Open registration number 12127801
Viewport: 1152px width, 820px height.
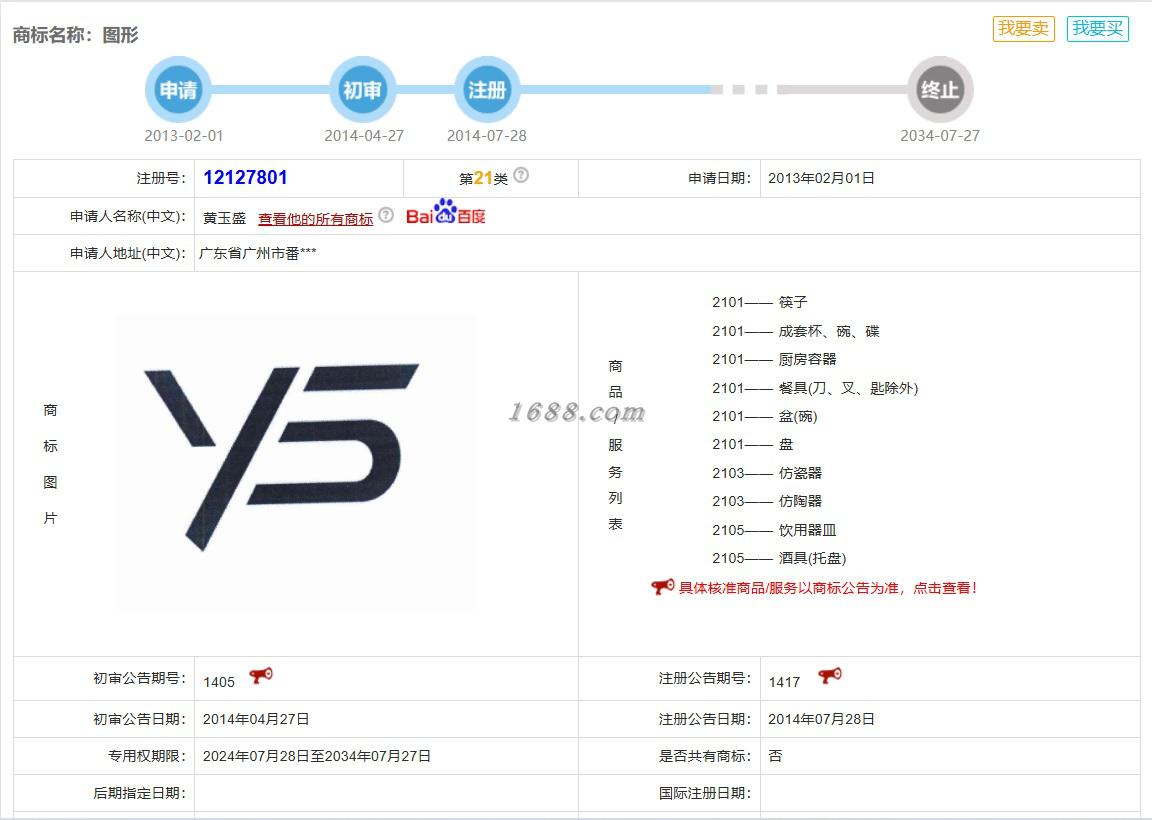click(245, 178)
